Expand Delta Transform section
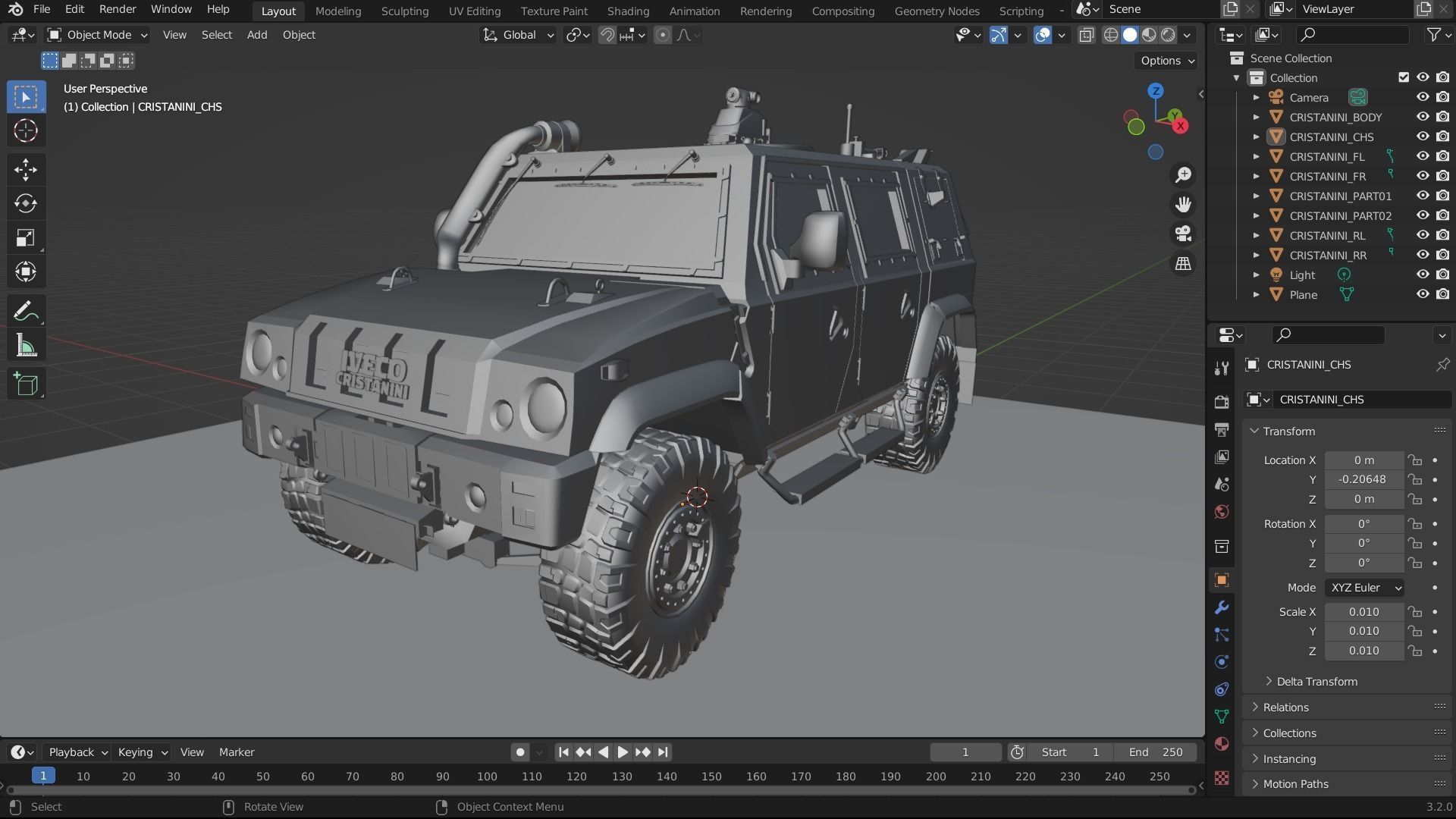This screenshot has width=1456, height=819. point(1269,681)
